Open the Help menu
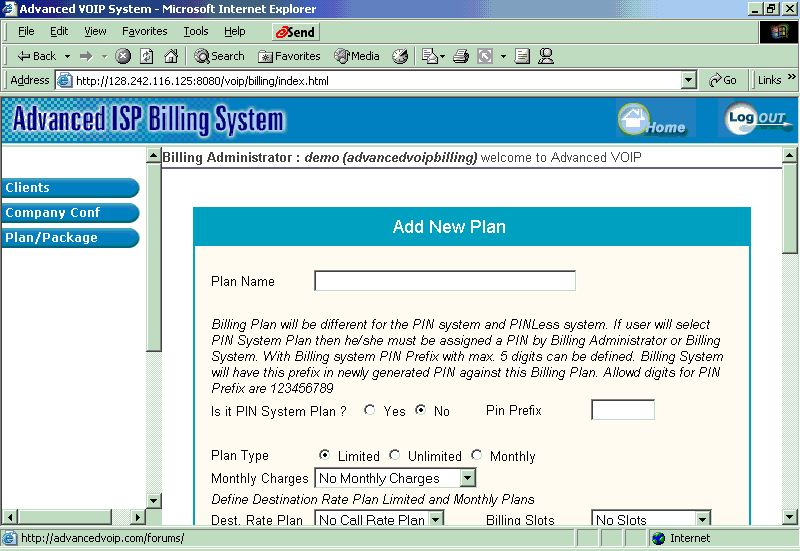The width and height of the screenshot is (800, 551). pos(235,32)
